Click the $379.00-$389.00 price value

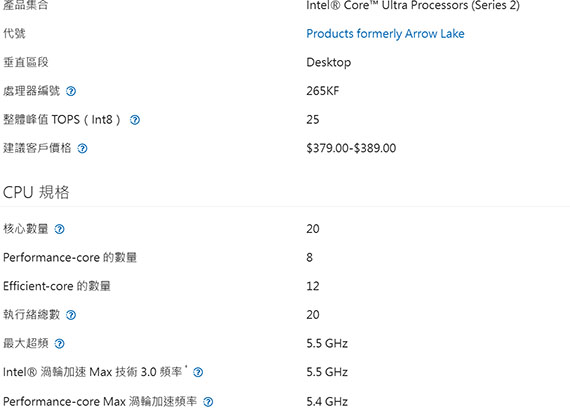(351, 148)
